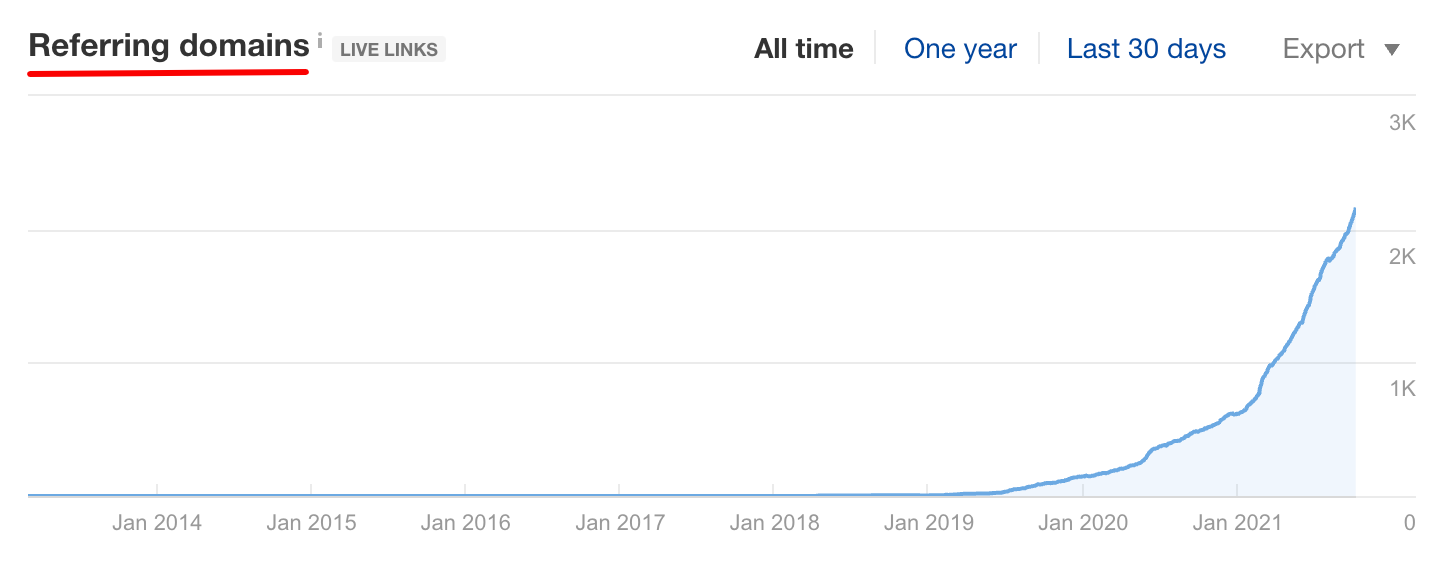1438x562 pixels.
Task: Switch to the One year view
Action: 960,49
